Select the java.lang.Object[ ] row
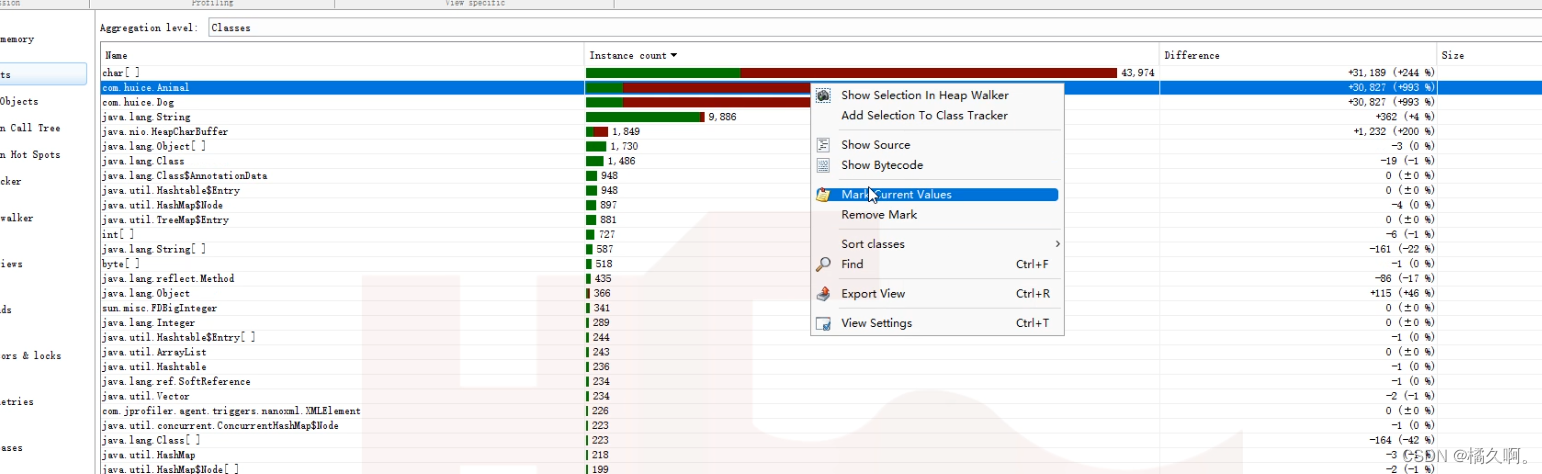The image size is (1542, 474). [821, 146]
